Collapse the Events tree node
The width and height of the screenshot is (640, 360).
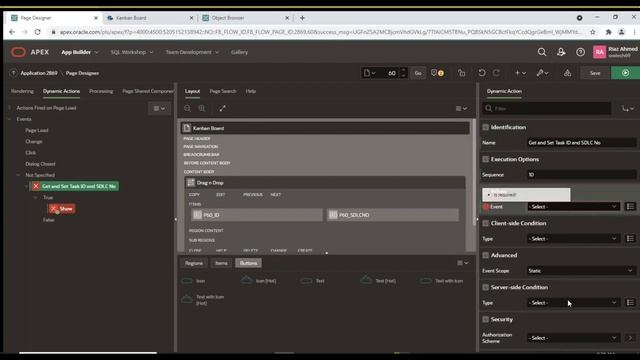pyautogui.click(x=9, y=119)
